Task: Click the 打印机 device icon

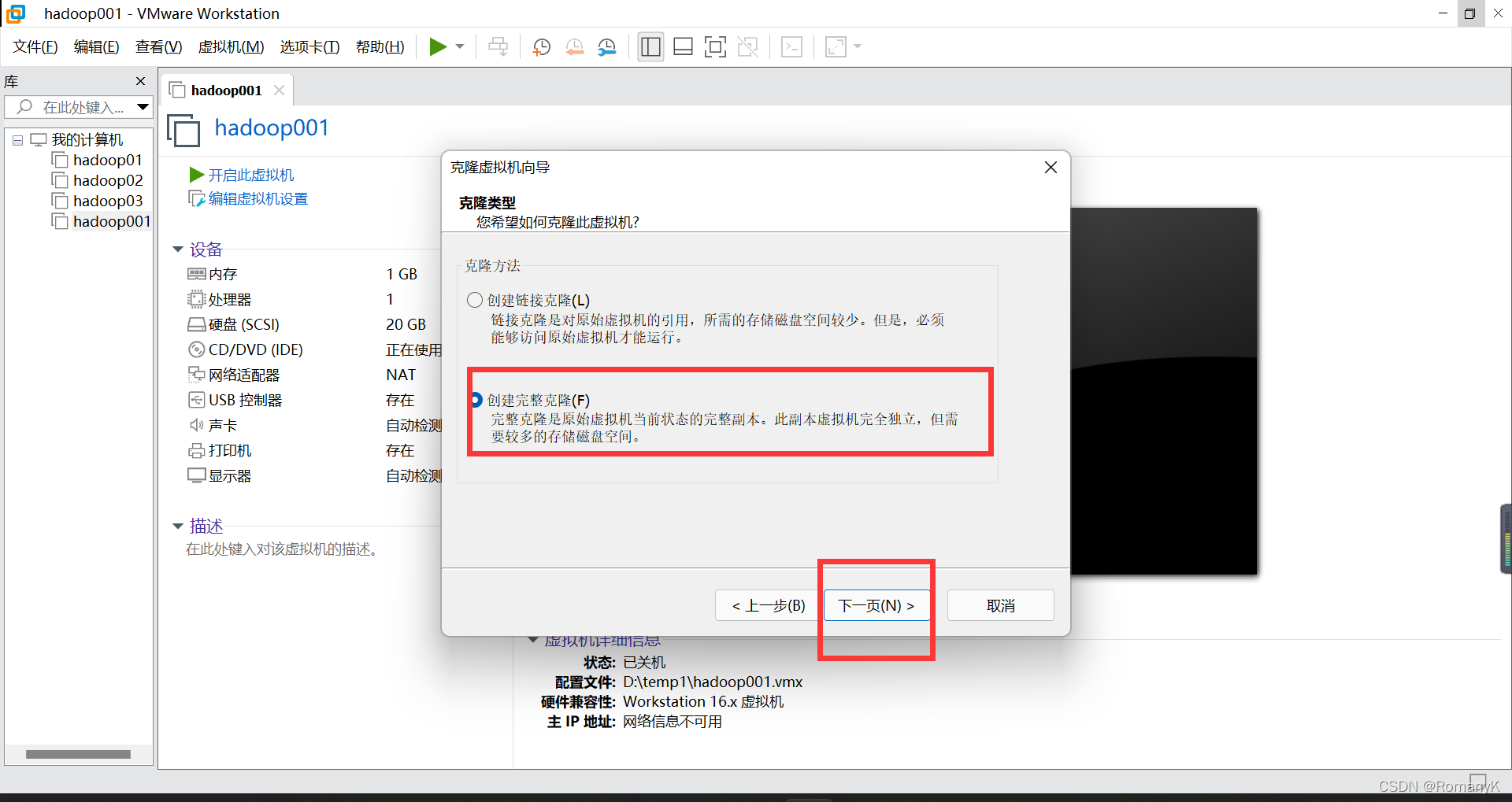Action: click(196, 450)
